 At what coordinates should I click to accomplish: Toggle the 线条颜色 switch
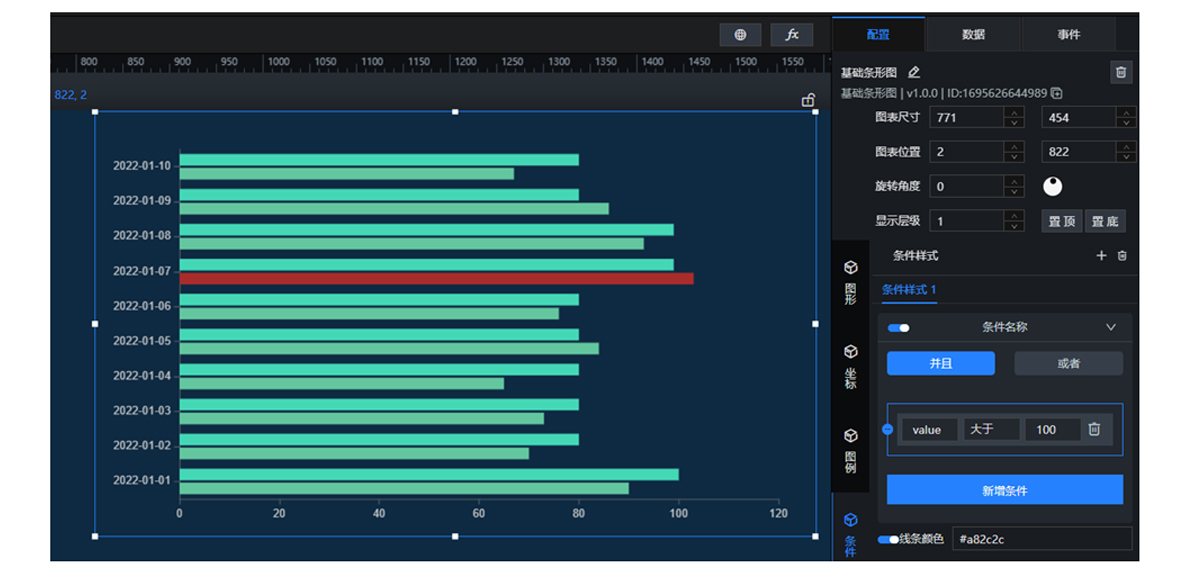pos(887,539)
